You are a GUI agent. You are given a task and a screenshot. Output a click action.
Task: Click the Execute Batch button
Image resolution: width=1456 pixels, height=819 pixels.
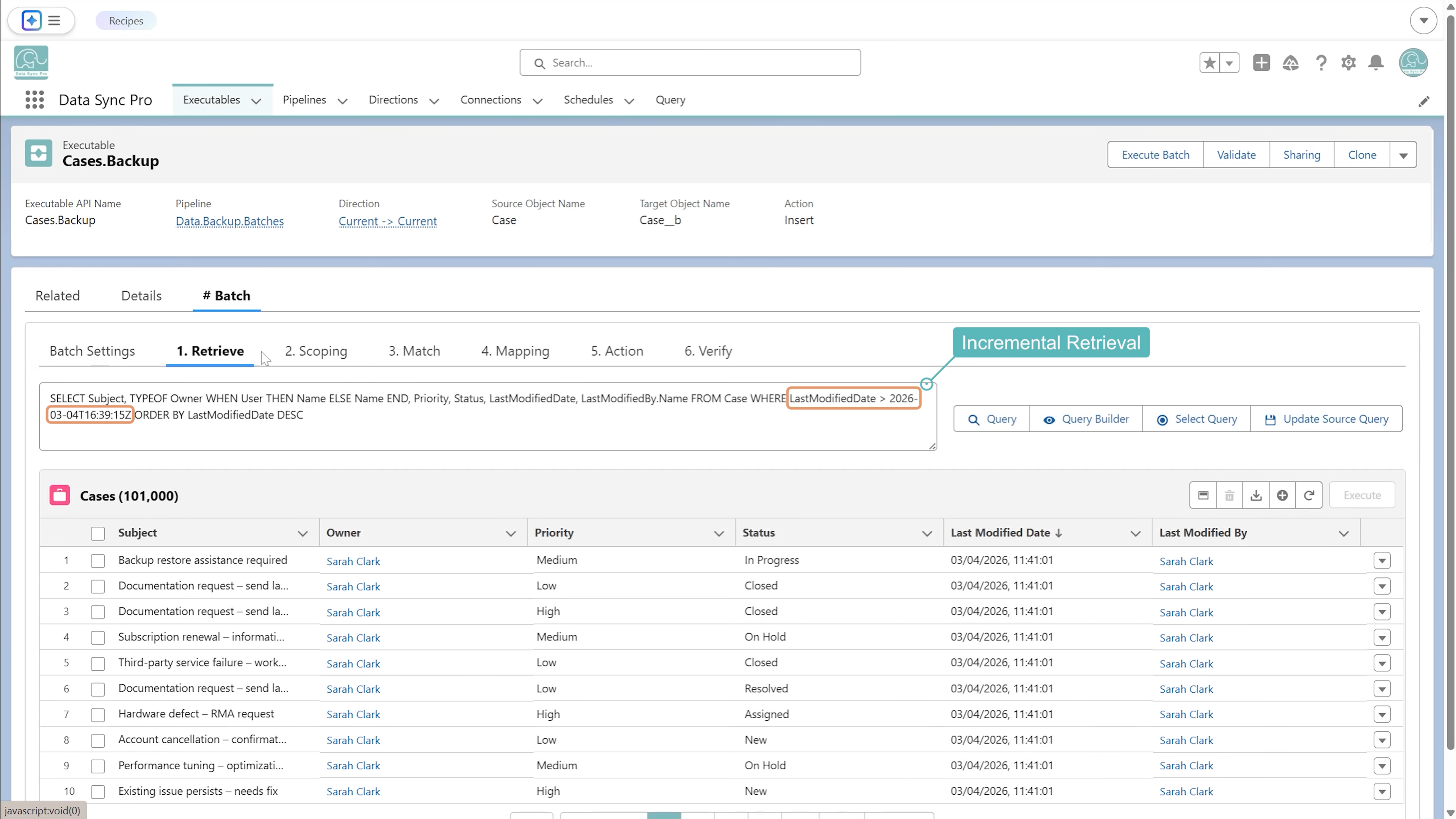(1155, 155)
